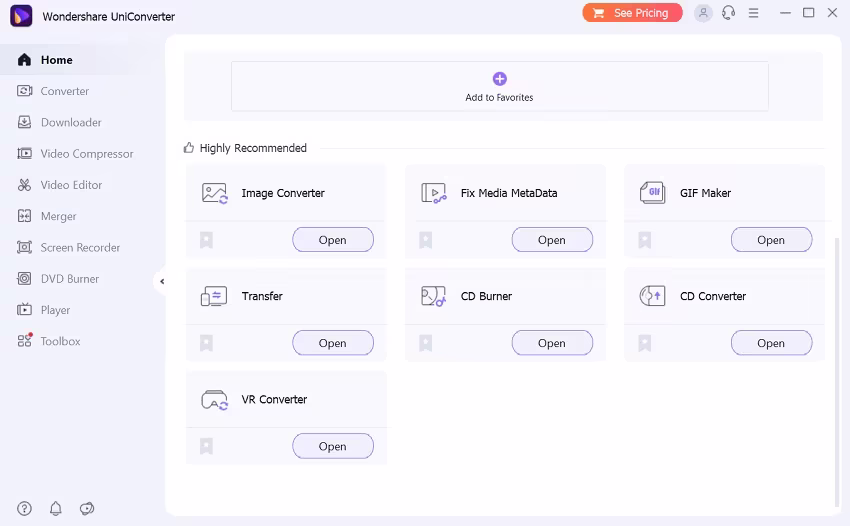Maximize the UniConverter window
Viewport: 850px width, 526px height.
click(808, 12)
